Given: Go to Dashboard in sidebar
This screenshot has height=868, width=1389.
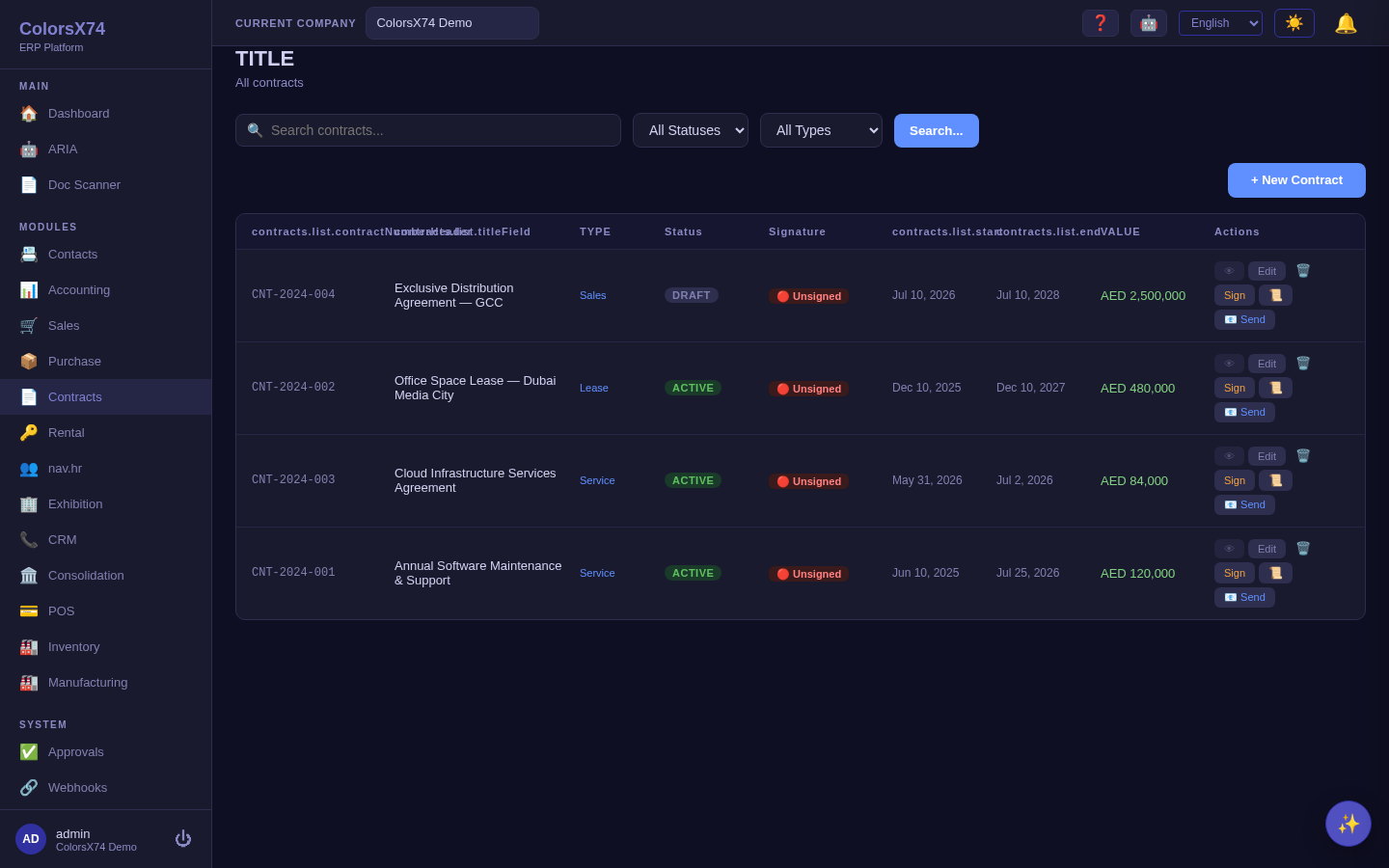Looking at the screenshot, I should 105,114.
